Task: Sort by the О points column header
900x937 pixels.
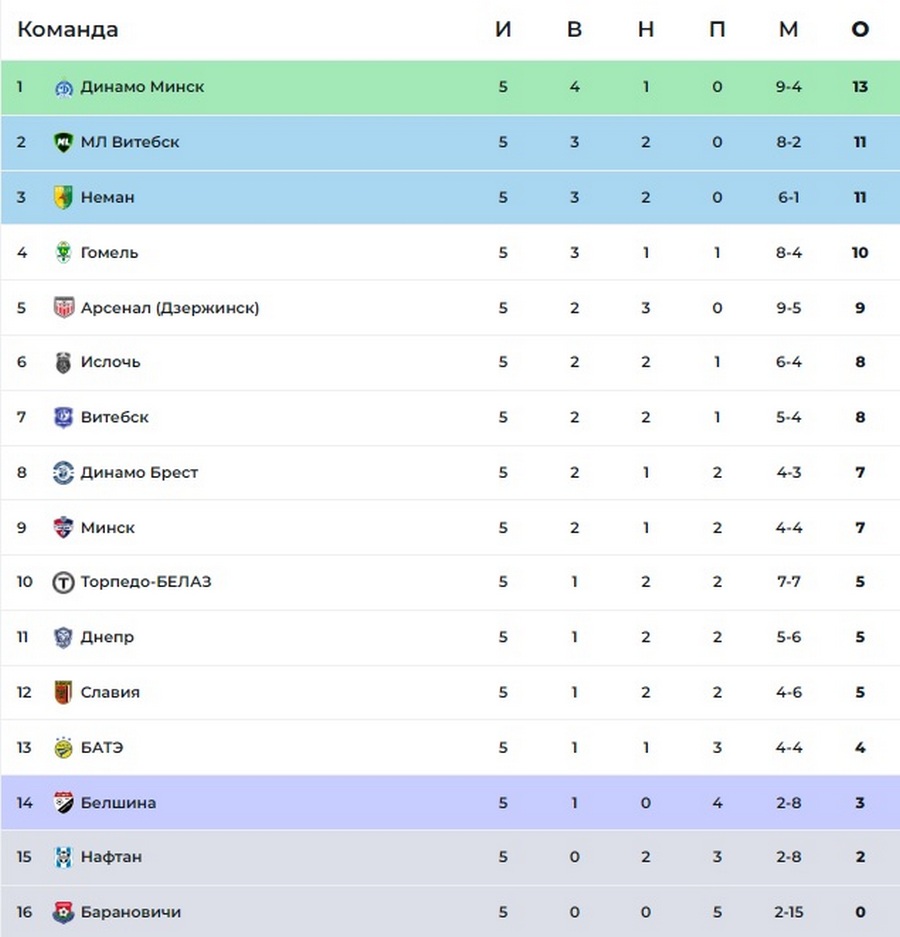Action: [860, 29]
